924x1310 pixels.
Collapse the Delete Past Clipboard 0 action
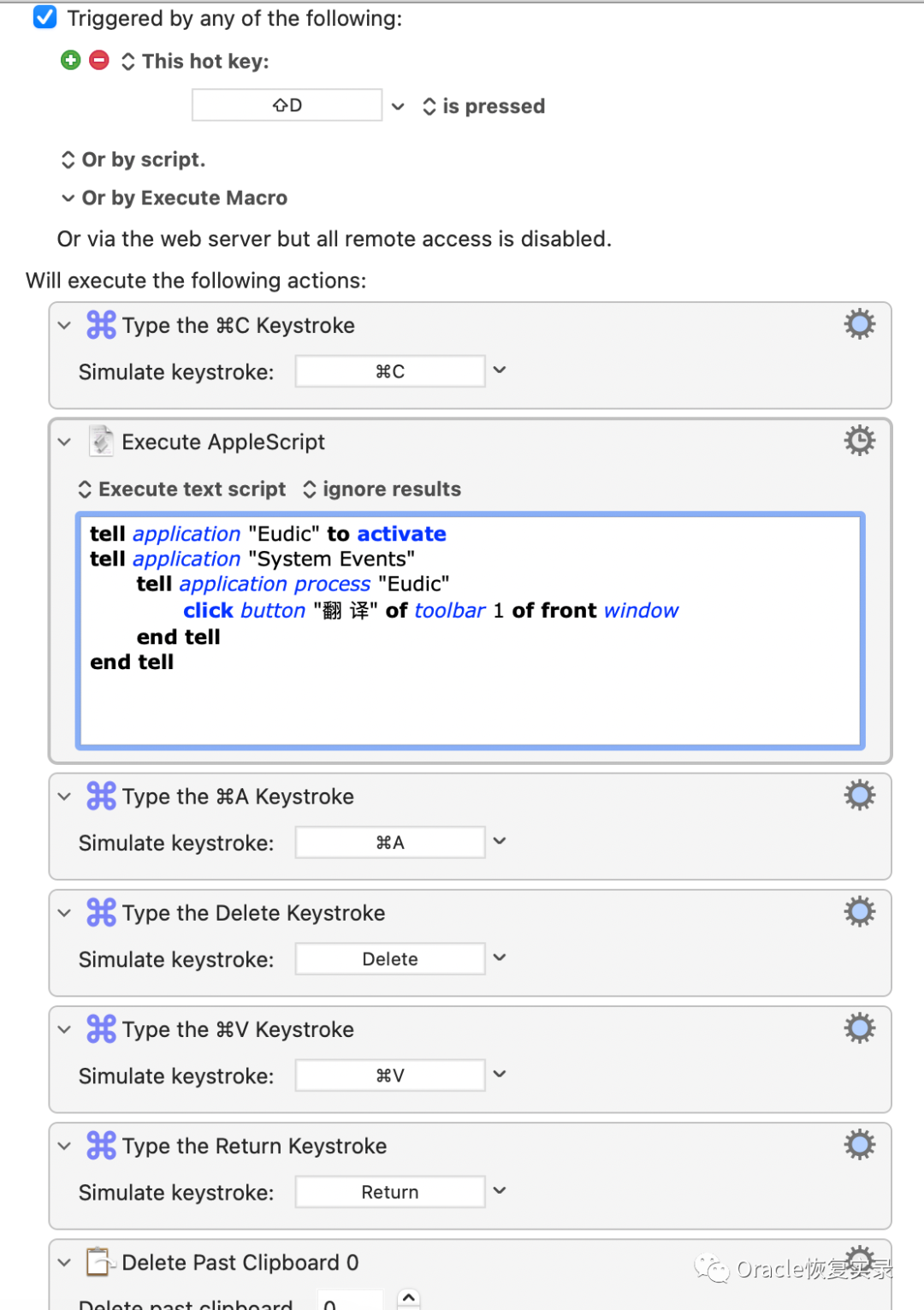point(64,1263)
